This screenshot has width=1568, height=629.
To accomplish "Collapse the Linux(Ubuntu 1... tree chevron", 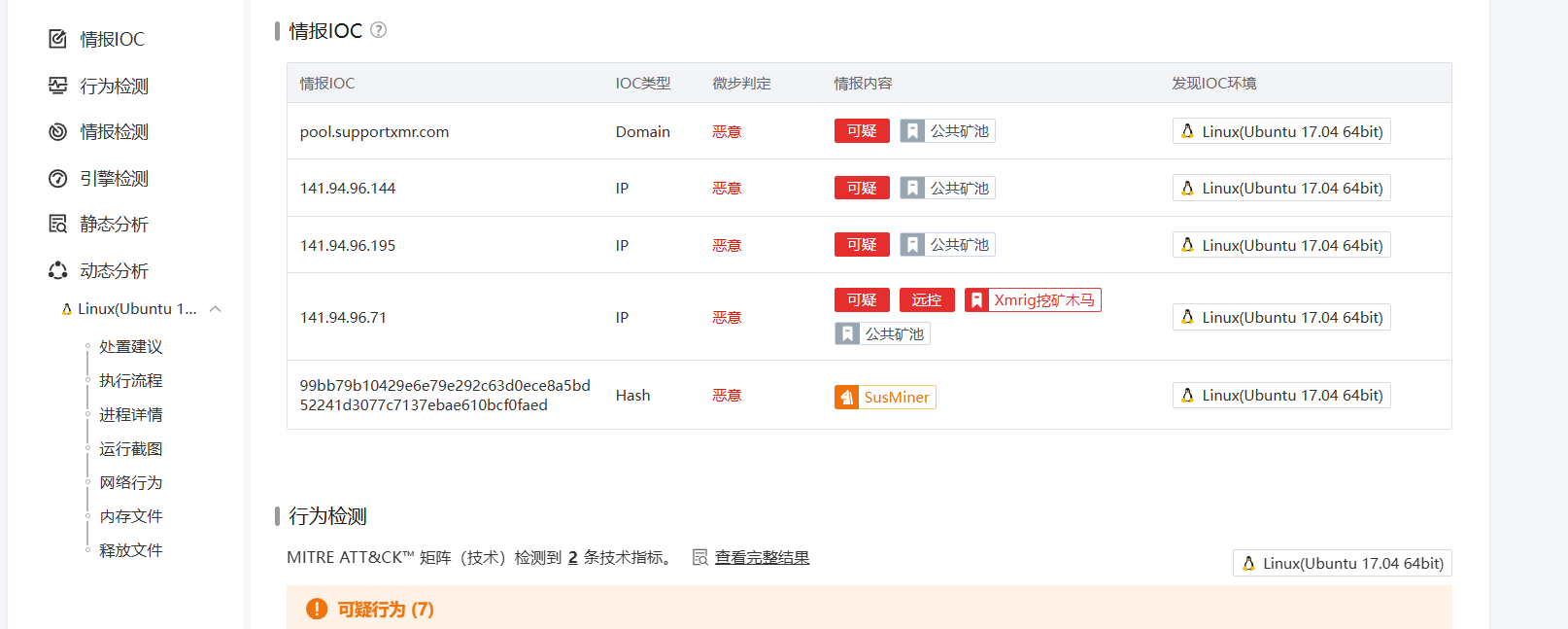I will [x=216, y=309].
